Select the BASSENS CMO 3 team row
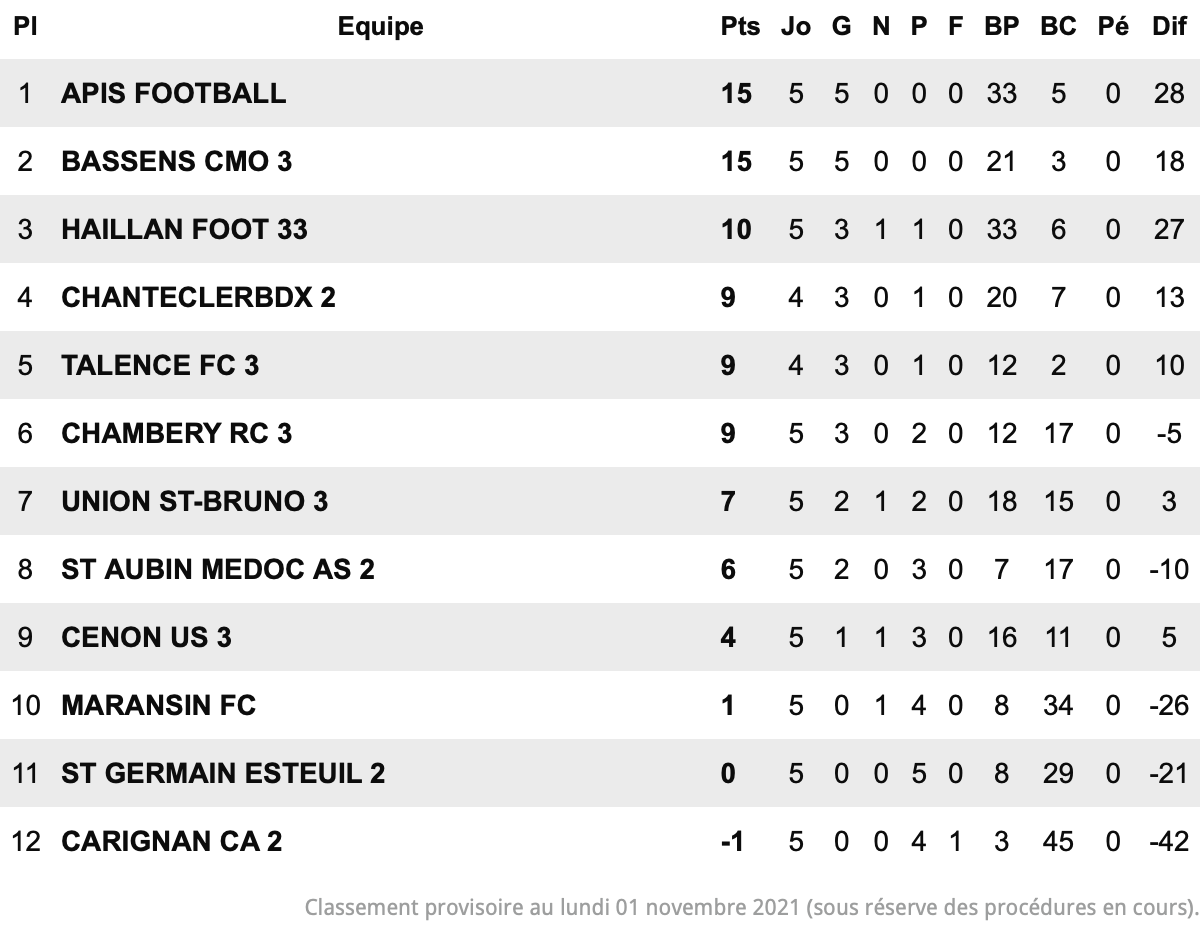The height and width of the screenshot is (936, 1204). [x=600, y=161]
